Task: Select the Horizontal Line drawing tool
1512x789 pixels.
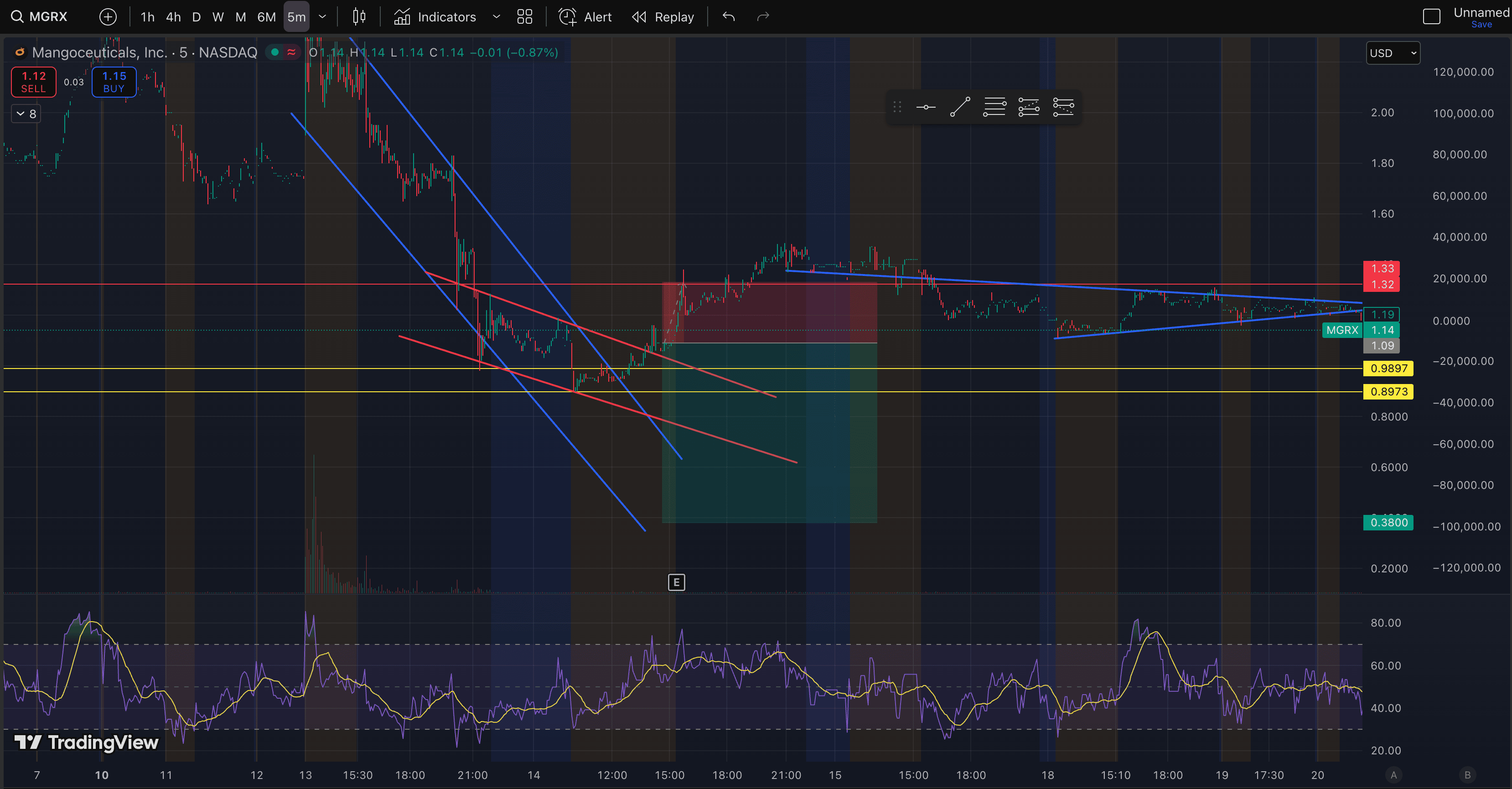Action: 926,107
